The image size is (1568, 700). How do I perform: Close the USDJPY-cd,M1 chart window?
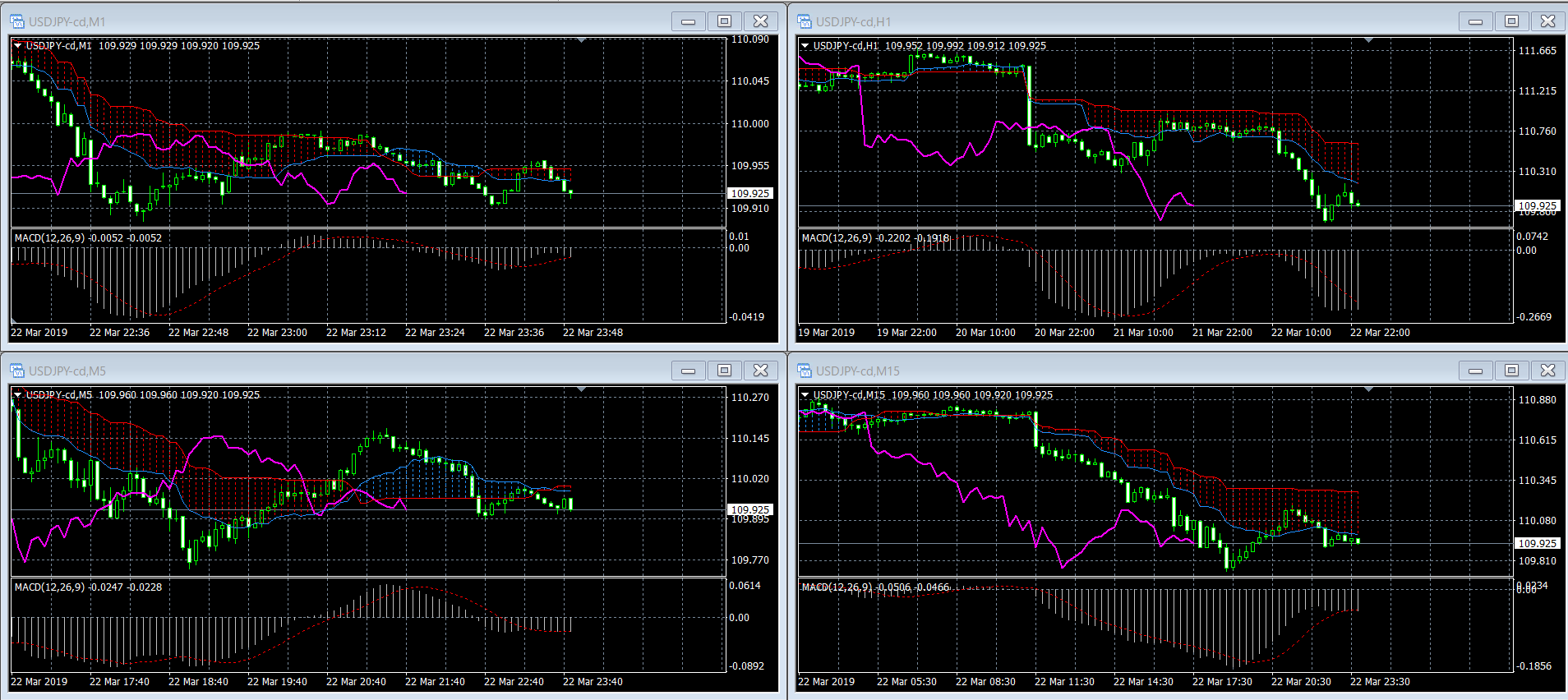tap(761, 21)
